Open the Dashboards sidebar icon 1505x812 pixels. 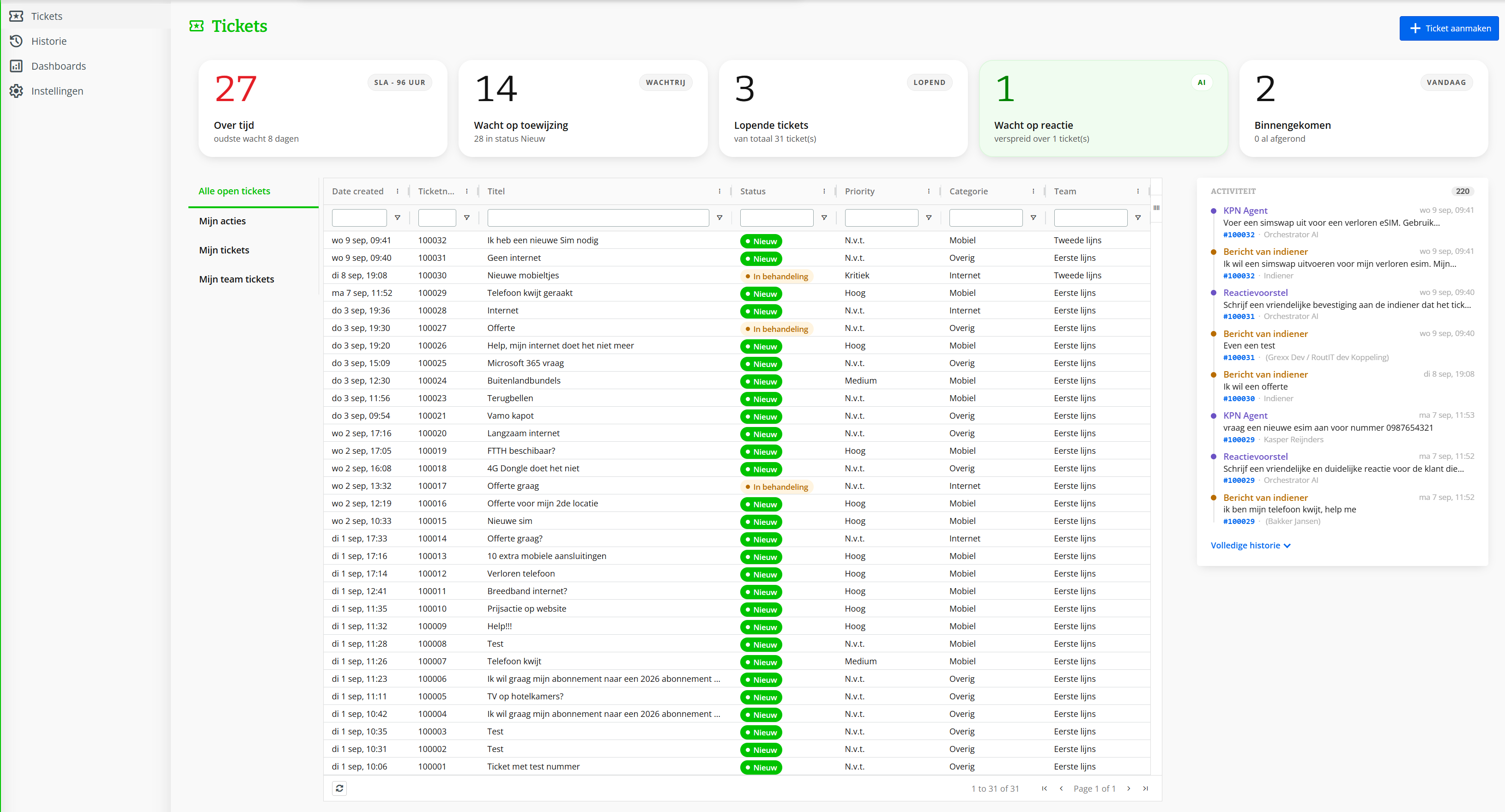coord(16,66)
